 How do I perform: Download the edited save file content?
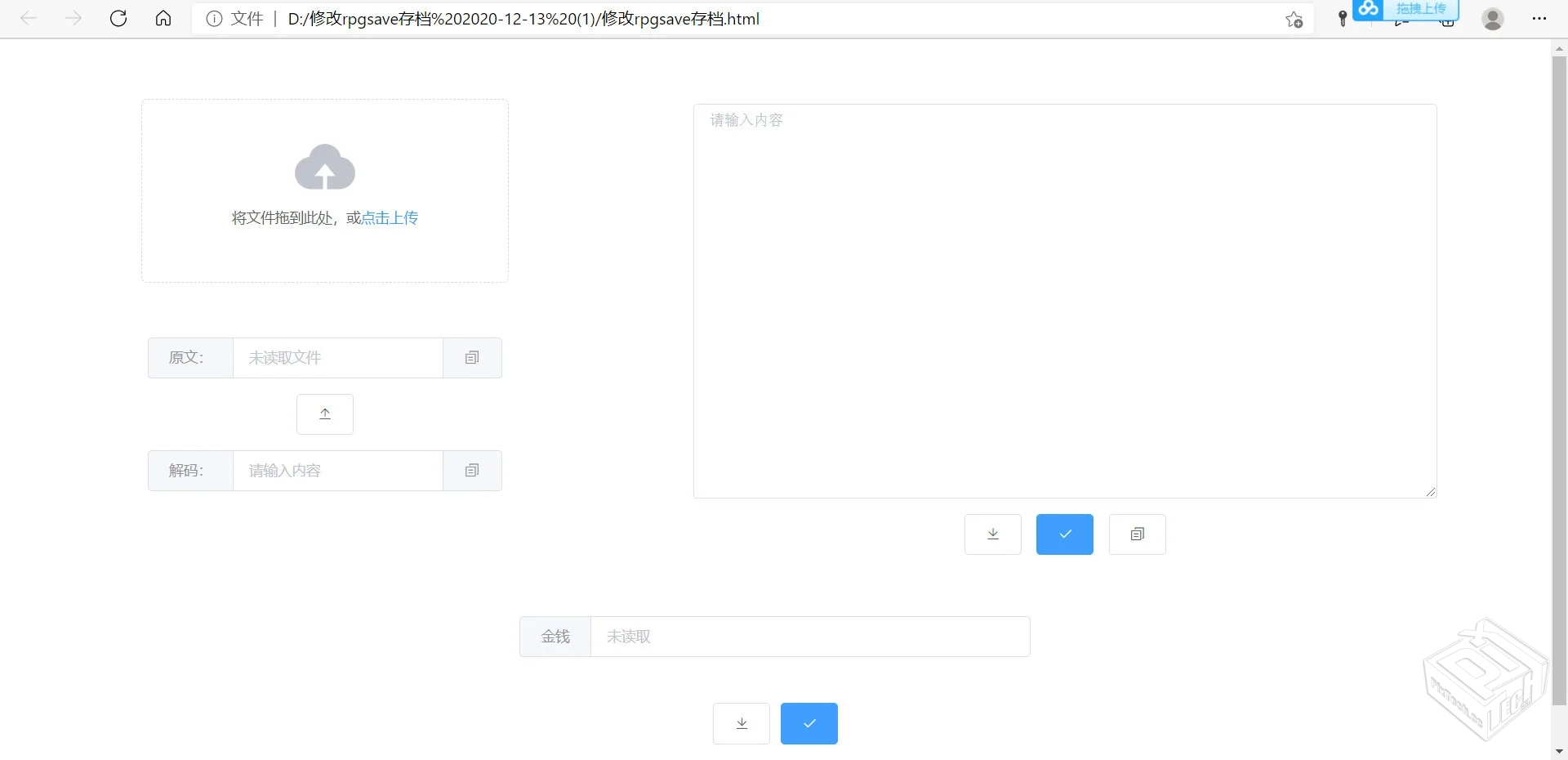point(991,534)
